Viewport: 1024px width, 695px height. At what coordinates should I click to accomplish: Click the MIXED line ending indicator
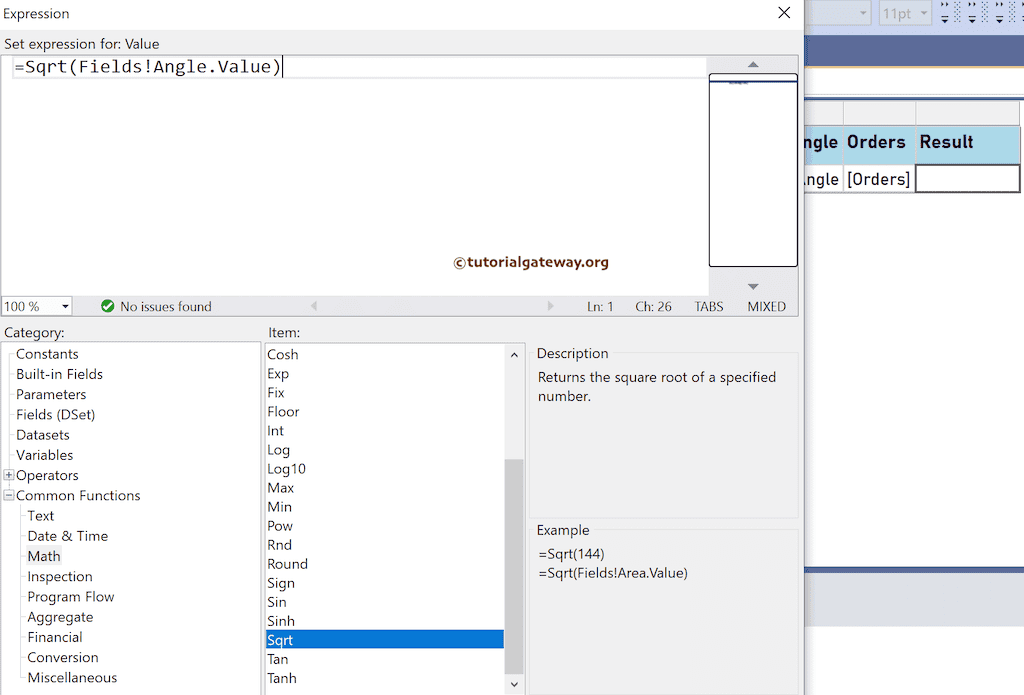click(767, 306)
